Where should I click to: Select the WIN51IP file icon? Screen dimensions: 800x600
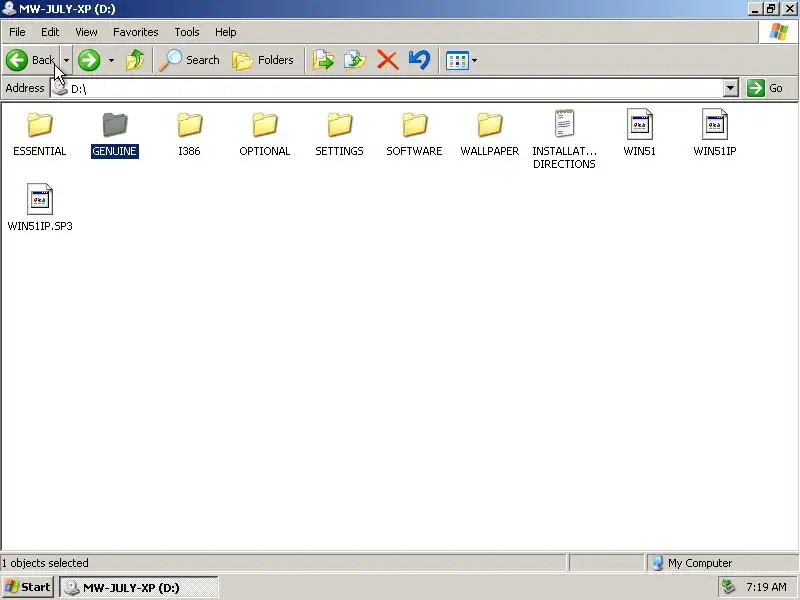[714, 124]
